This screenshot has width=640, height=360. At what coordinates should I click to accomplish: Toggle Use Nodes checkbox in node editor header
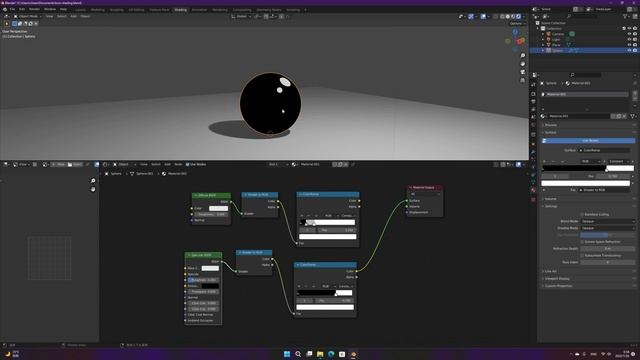click(x=188, y=164)
